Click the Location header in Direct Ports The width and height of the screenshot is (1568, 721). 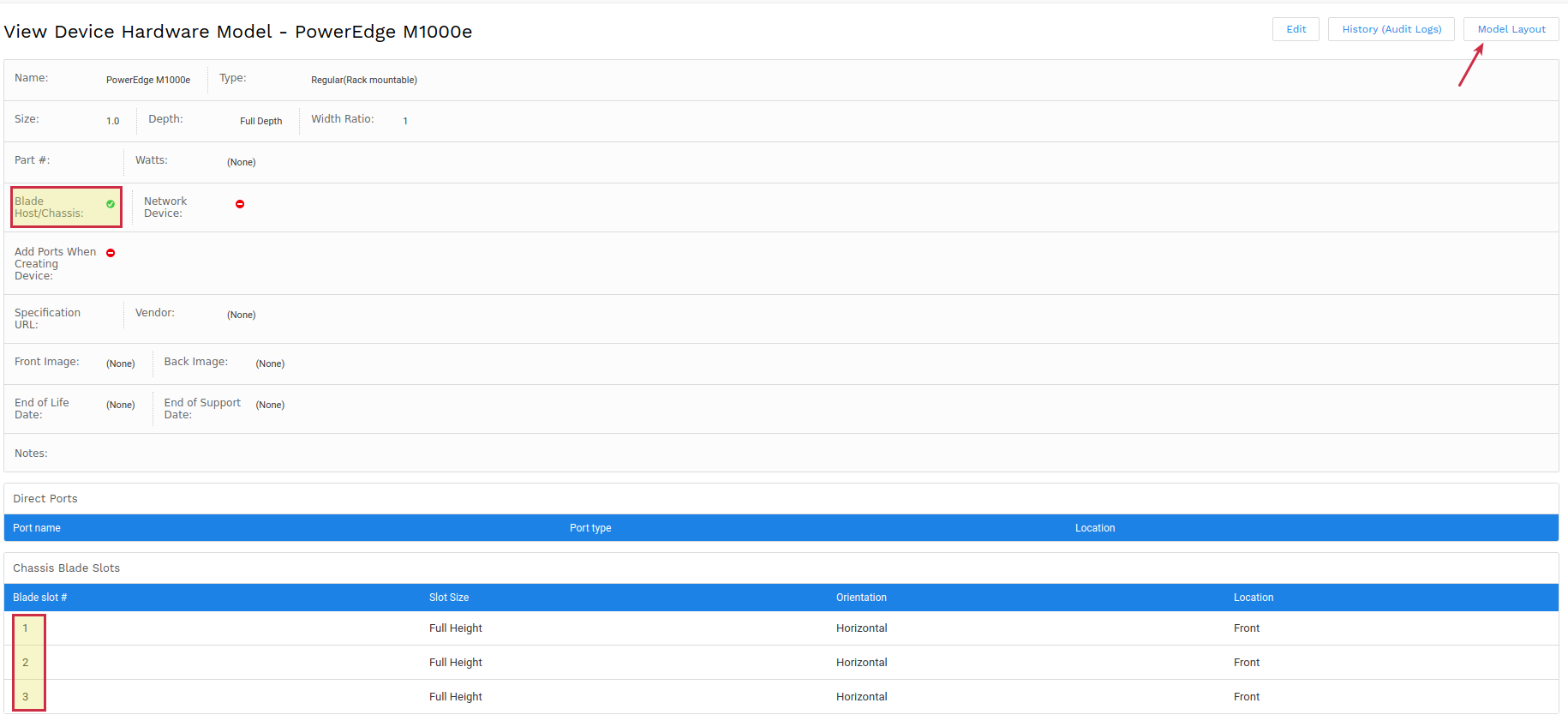click(1095, 528)
